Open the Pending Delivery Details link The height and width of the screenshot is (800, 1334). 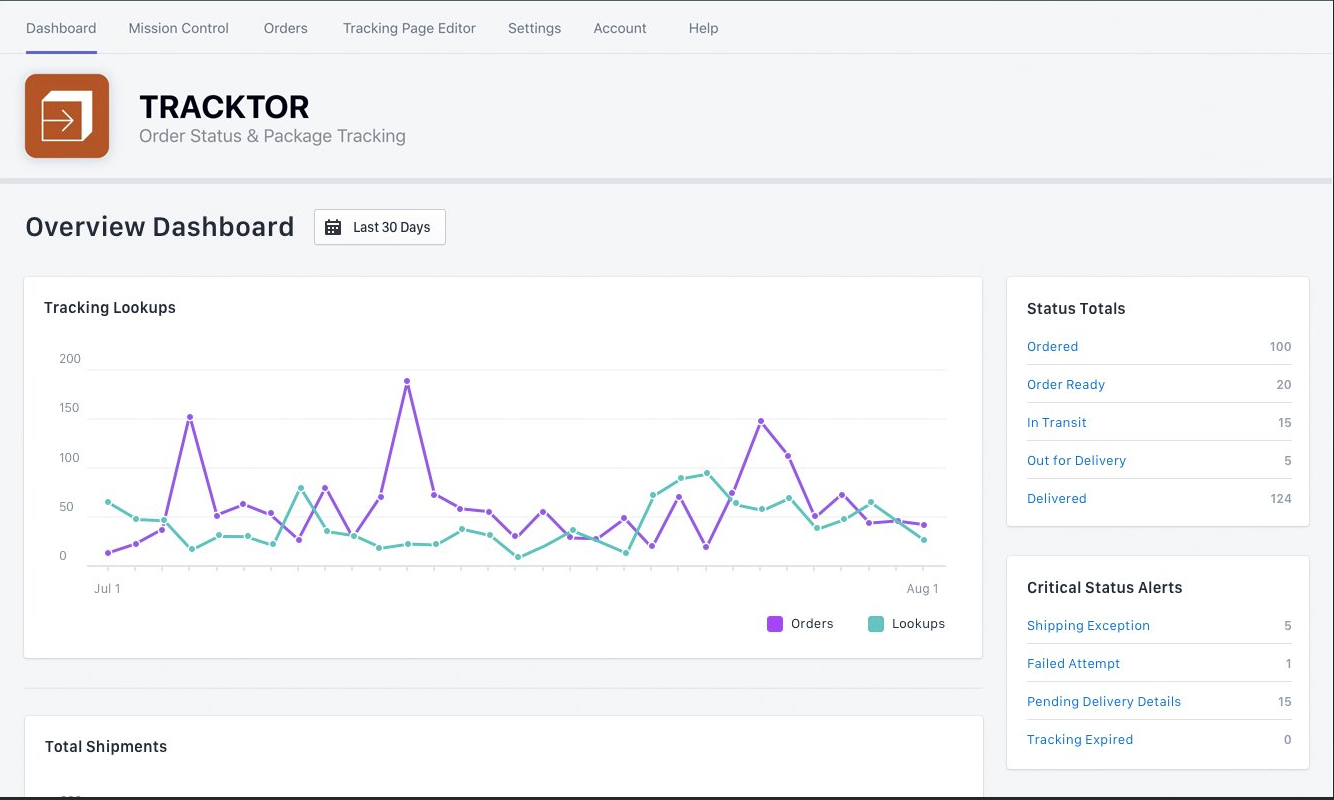click(1104, 702)
